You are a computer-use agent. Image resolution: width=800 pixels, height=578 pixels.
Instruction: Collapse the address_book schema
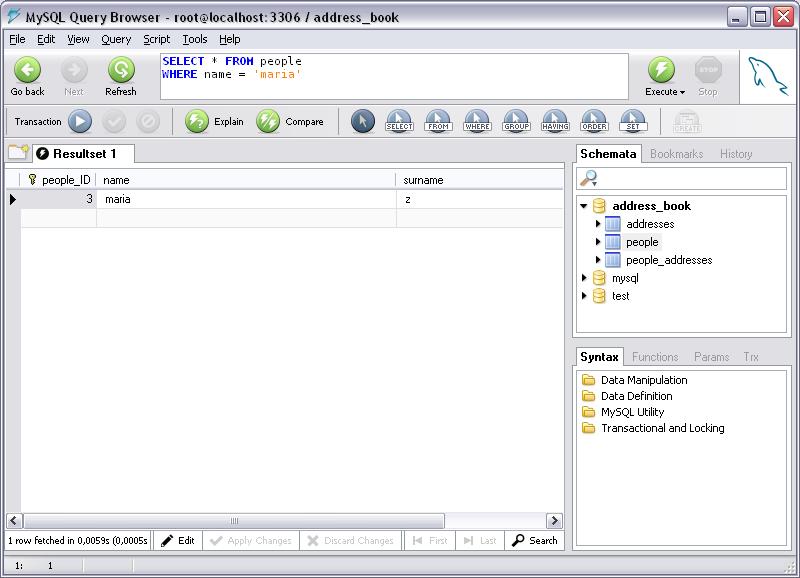584,206
